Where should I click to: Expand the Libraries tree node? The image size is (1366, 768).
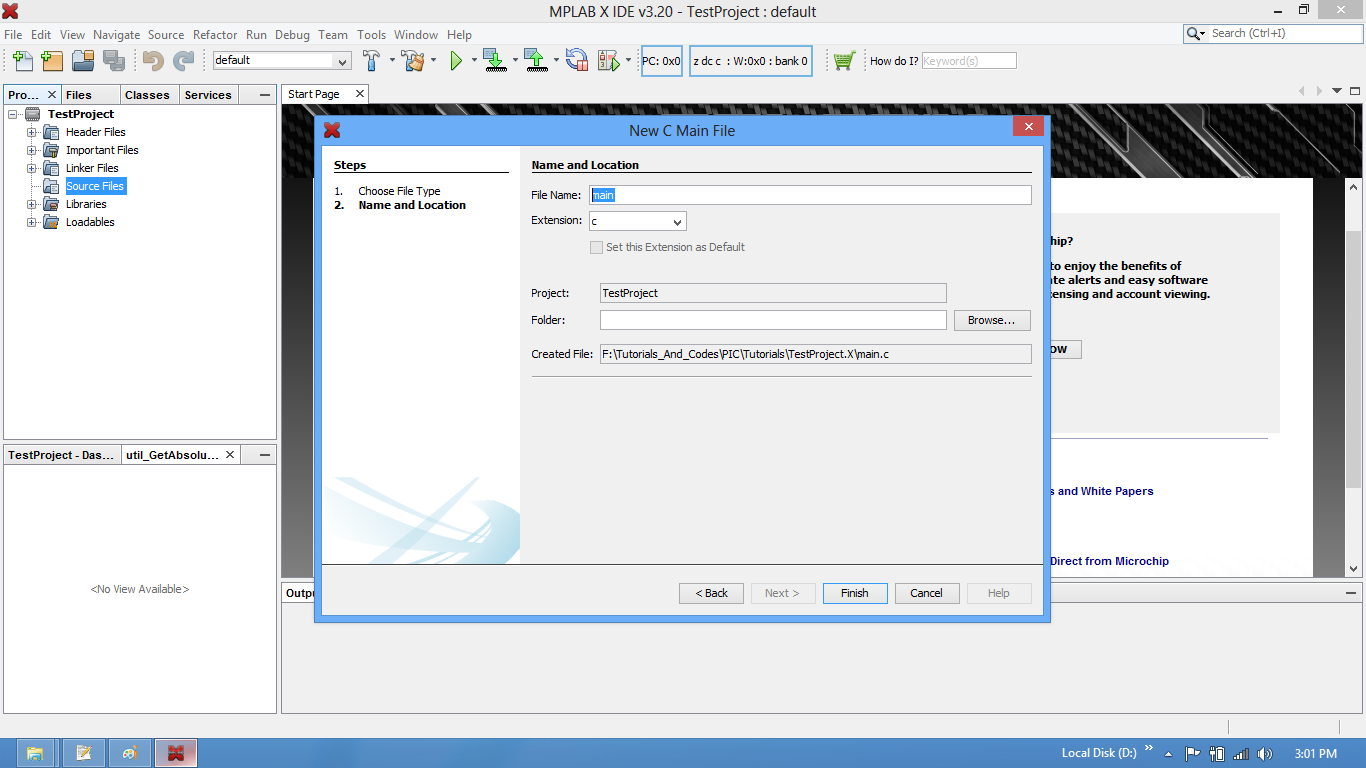click(31, 204)
